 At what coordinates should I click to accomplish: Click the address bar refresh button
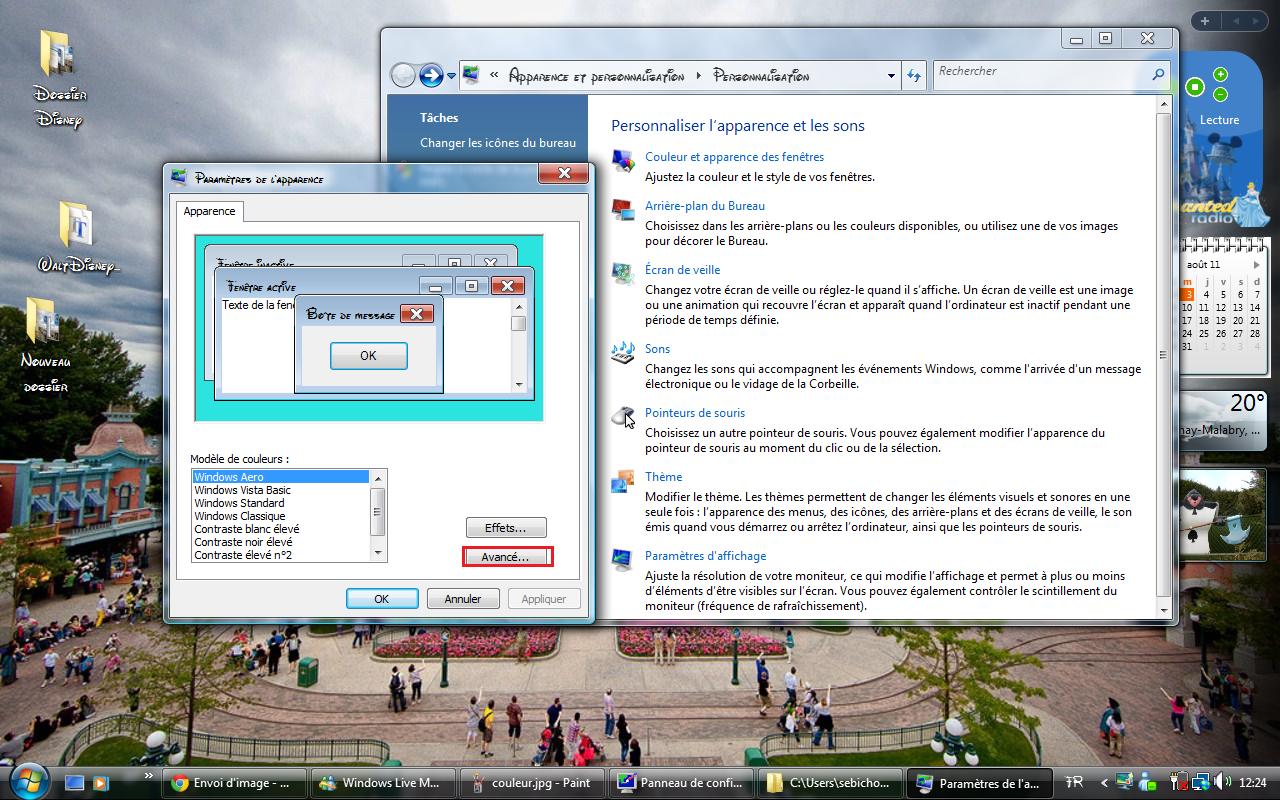click(914, 76)
